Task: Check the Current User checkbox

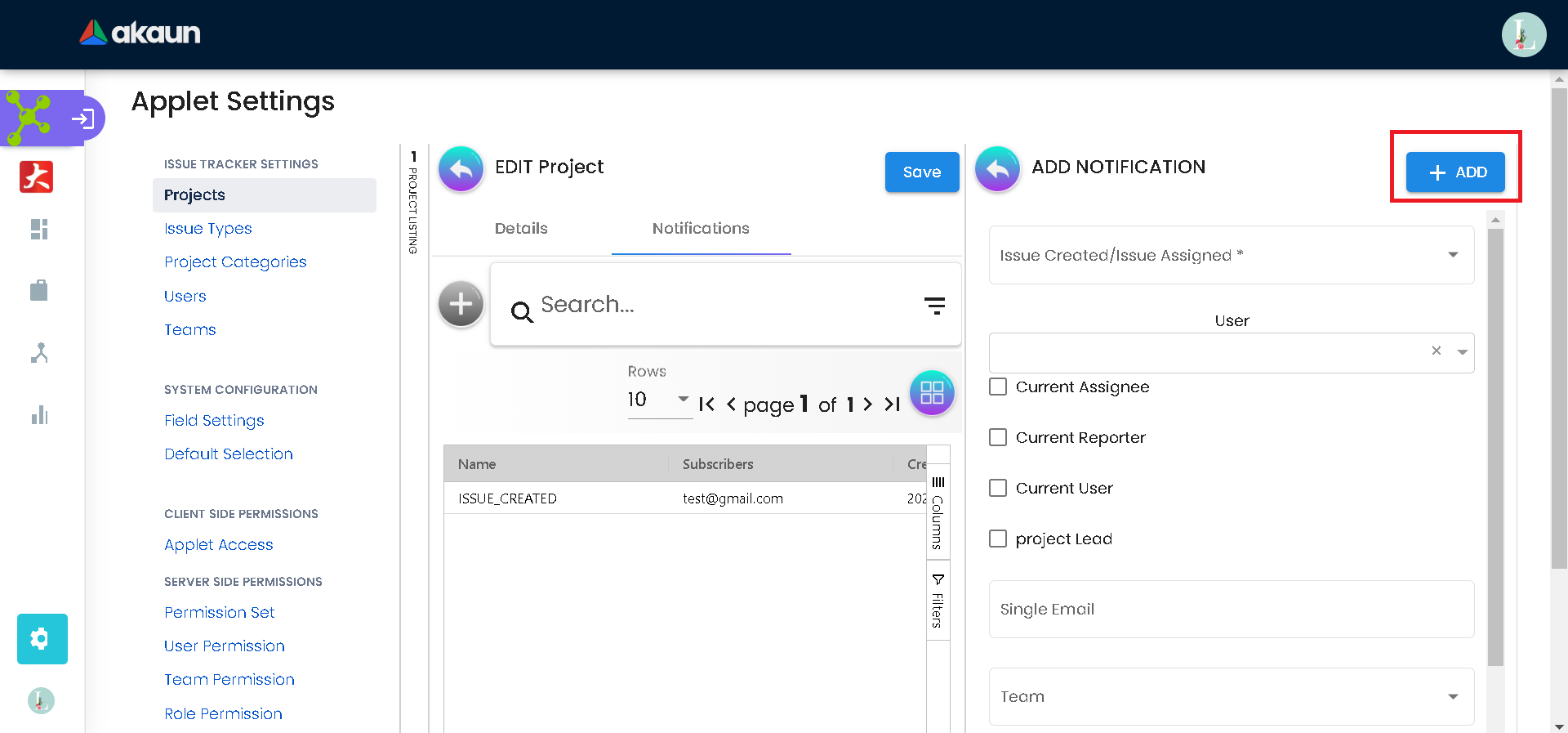Action: pos(998,488)
